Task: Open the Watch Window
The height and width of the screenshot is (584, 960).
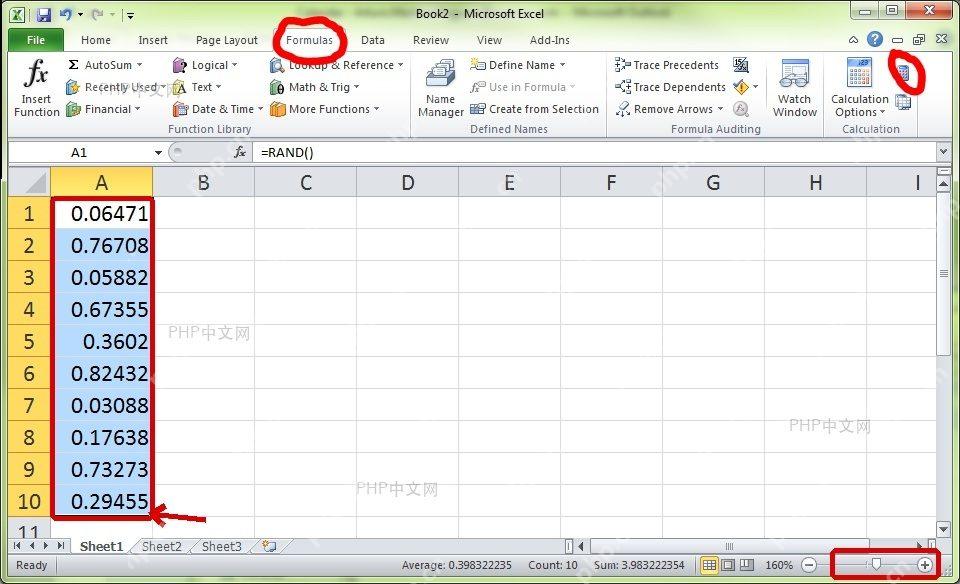Action: point(795,88)
